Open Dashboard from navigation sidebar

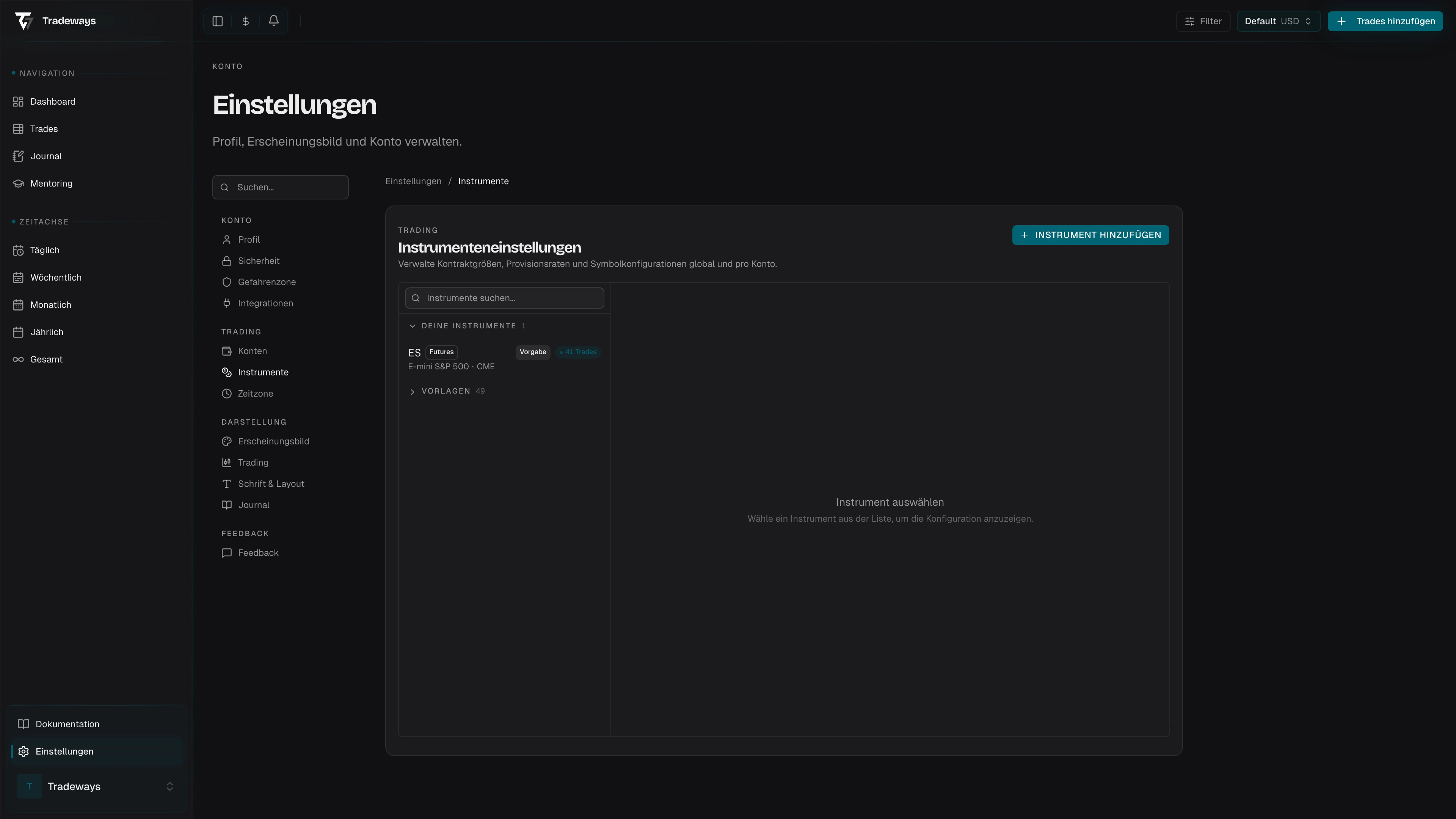point(53,102)
